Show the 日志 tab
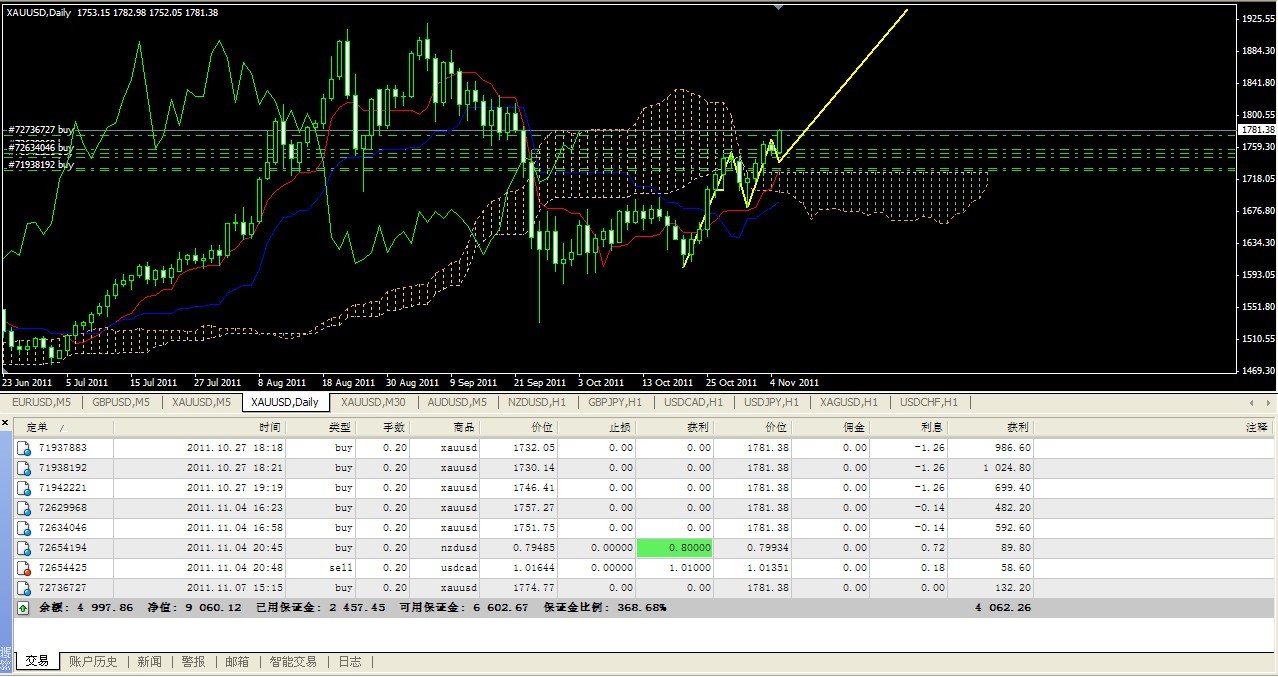 349,661
